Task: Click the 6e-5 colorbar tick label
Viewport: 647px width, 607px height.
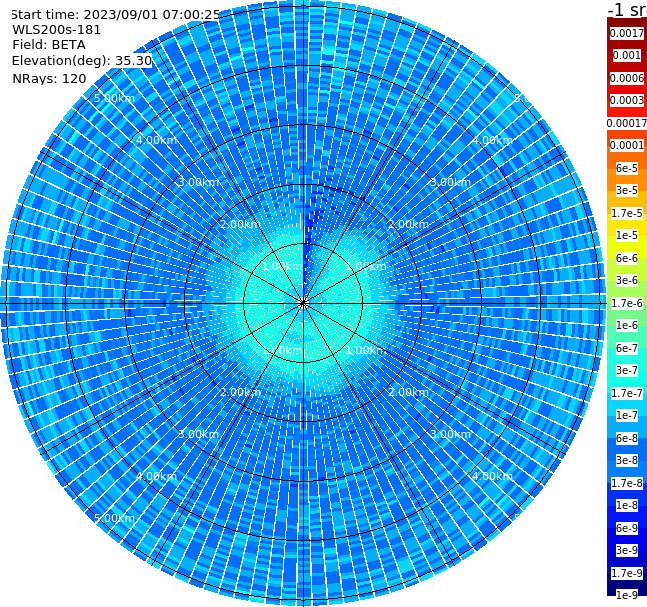Action: [627, 168]
